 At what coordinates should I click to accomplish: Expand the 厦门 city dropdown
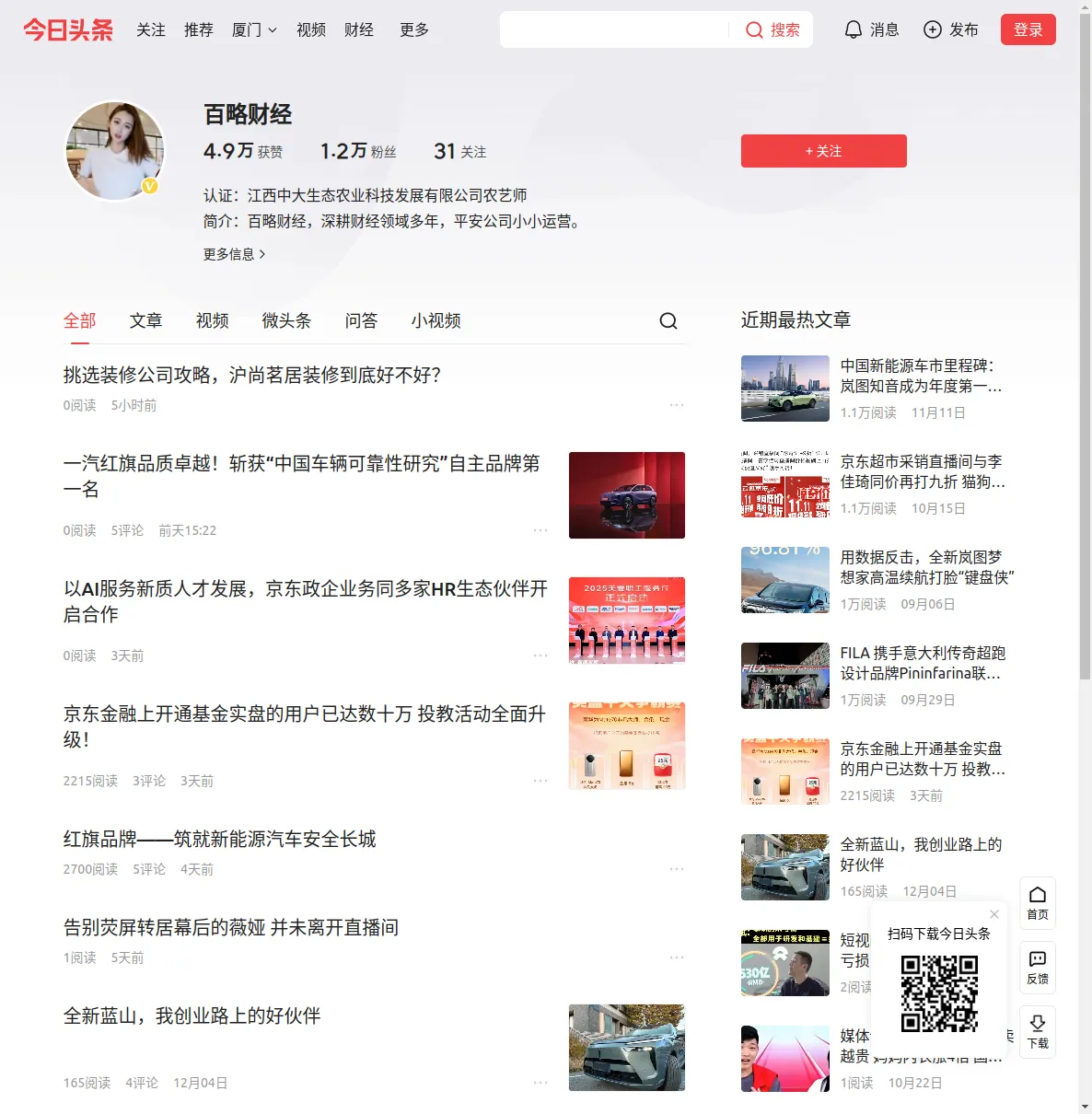[x=254, y=30]
